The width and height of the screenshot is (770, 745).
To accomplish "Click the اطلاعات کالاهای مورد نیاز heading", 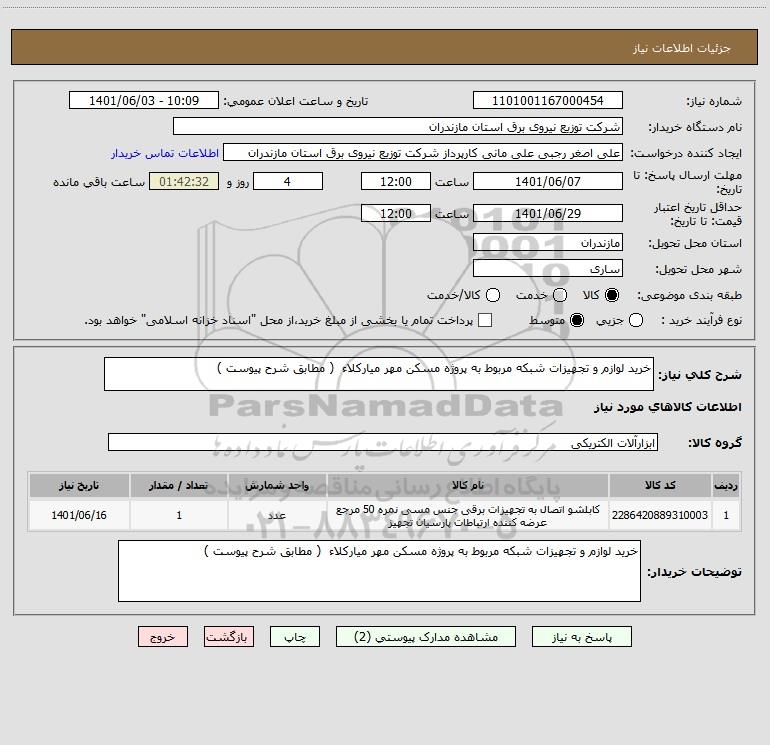I will tap(667, 407).
